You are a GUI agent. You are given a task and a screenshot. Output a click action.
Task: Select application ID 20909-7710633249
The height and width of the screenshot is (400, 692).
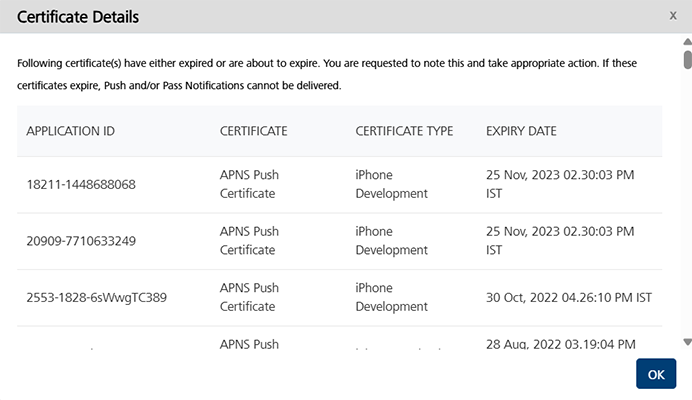(x=81, y=241)
